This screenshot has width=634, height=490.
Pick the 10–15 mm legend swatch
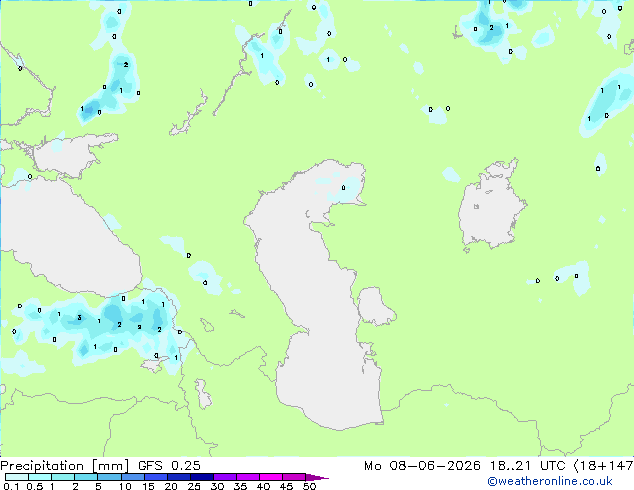[x=132, y=477]
